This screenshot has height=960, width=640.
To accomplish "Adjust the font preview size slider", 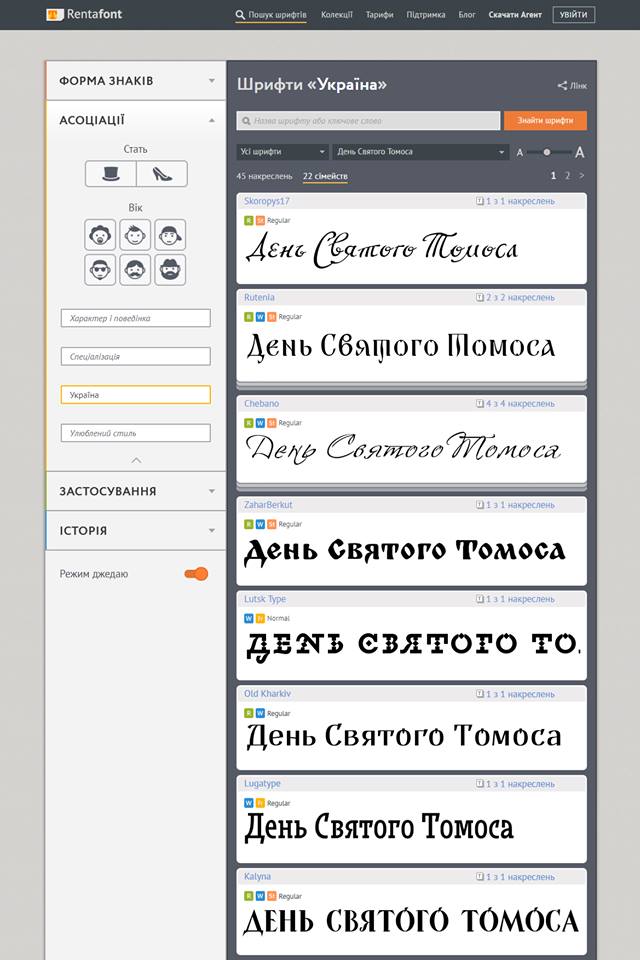I will (x=547, y=152).
